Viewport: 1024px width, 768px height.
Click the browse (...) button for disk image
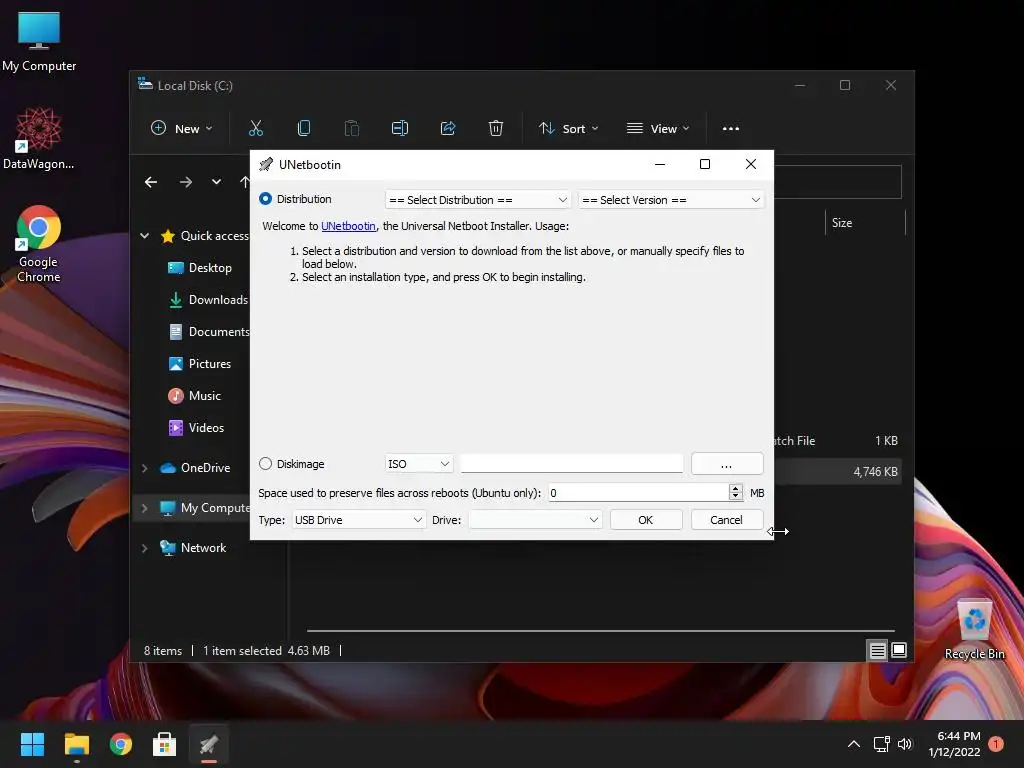point(727,464)
